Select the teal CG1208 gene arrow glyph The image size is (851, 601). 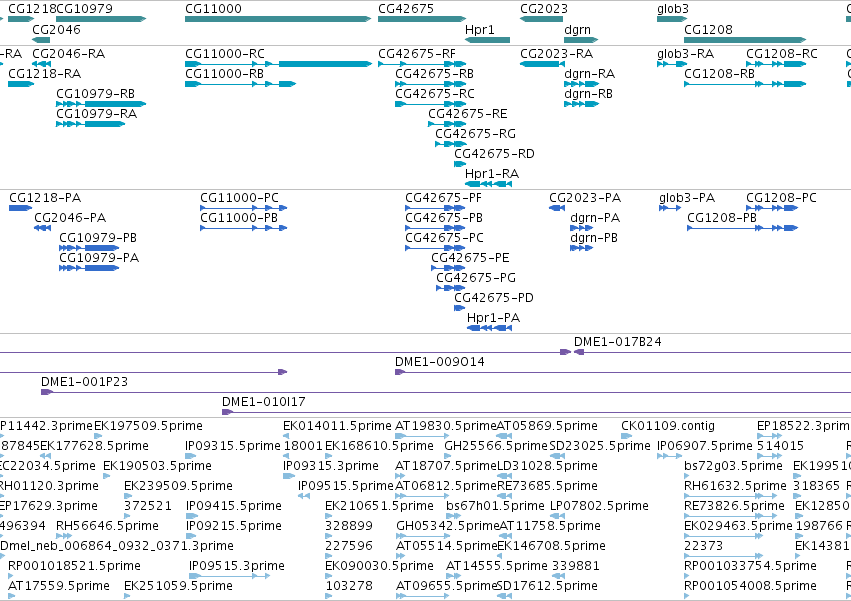pyautogui.click(x=745, y=40)
